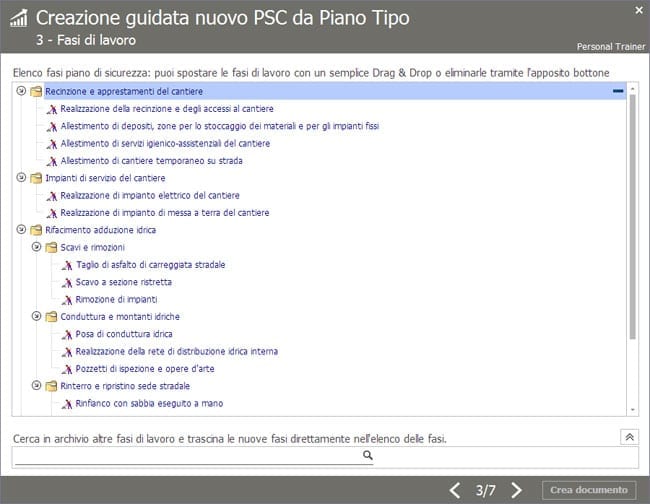Select Rinfianco con sabbia eseguito a mano
650x504 pixels.
(x=149, y=403)
